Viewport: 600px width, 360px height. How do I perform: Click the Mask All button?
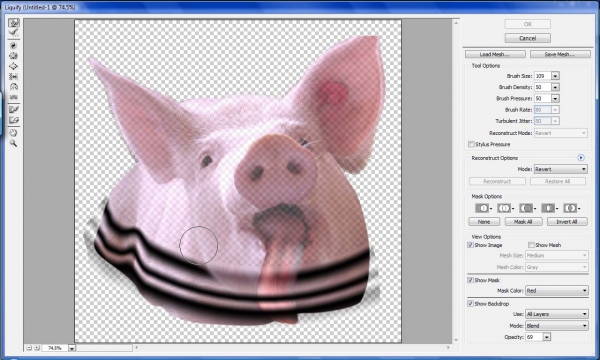(523, 222)
